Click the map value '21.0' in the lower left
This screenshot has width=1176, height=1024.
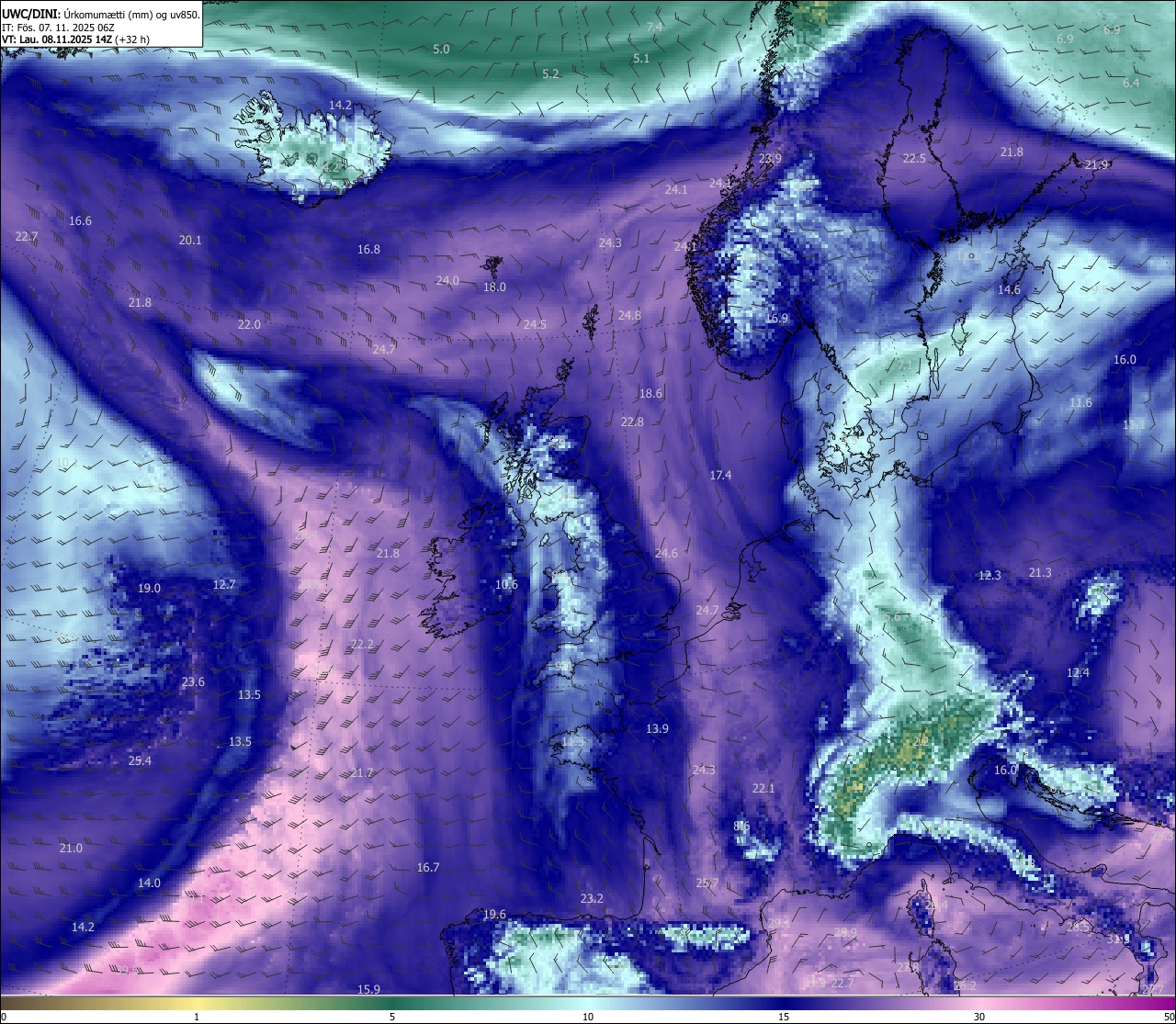tap(71, 849)
